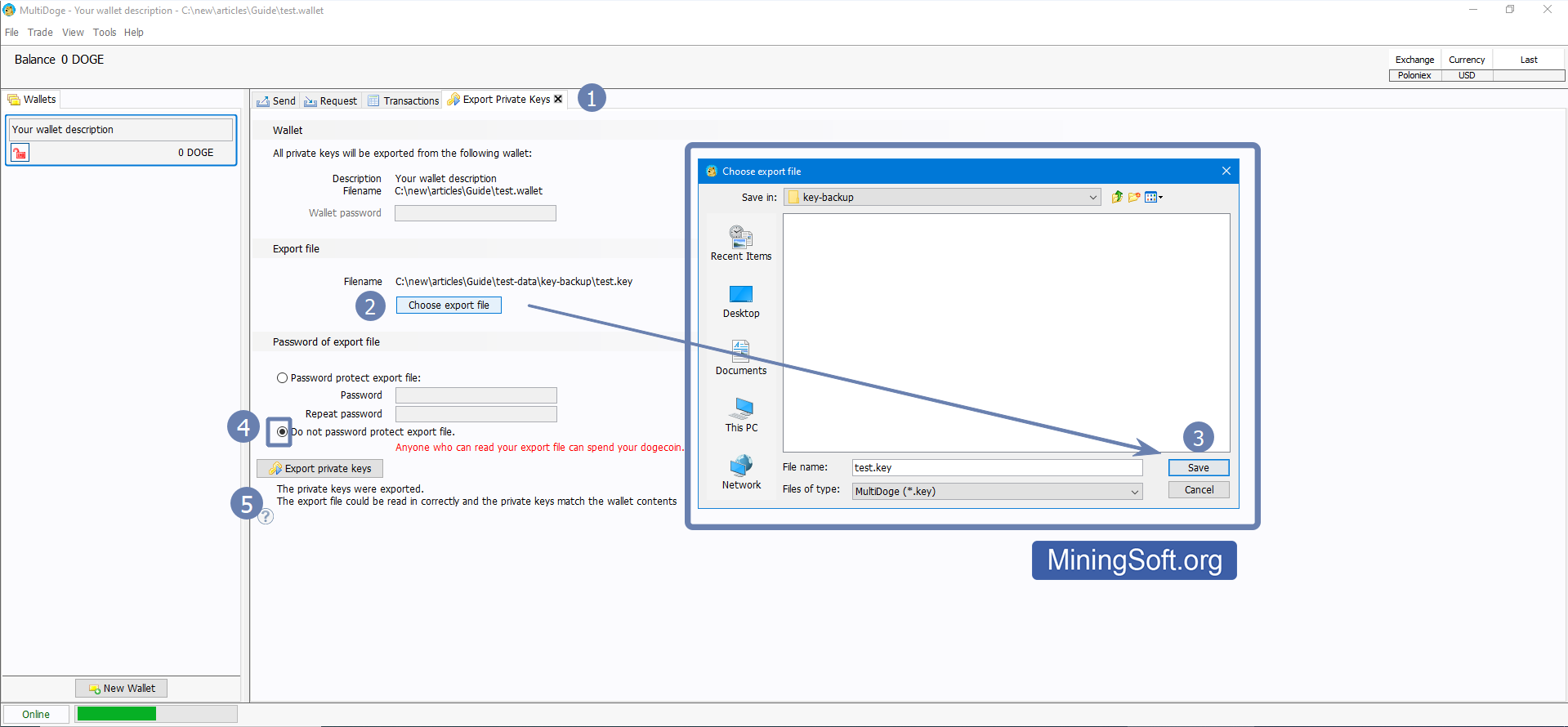Click the Last column header
The image size is (1568, 727).
[x=1529, y=60]
